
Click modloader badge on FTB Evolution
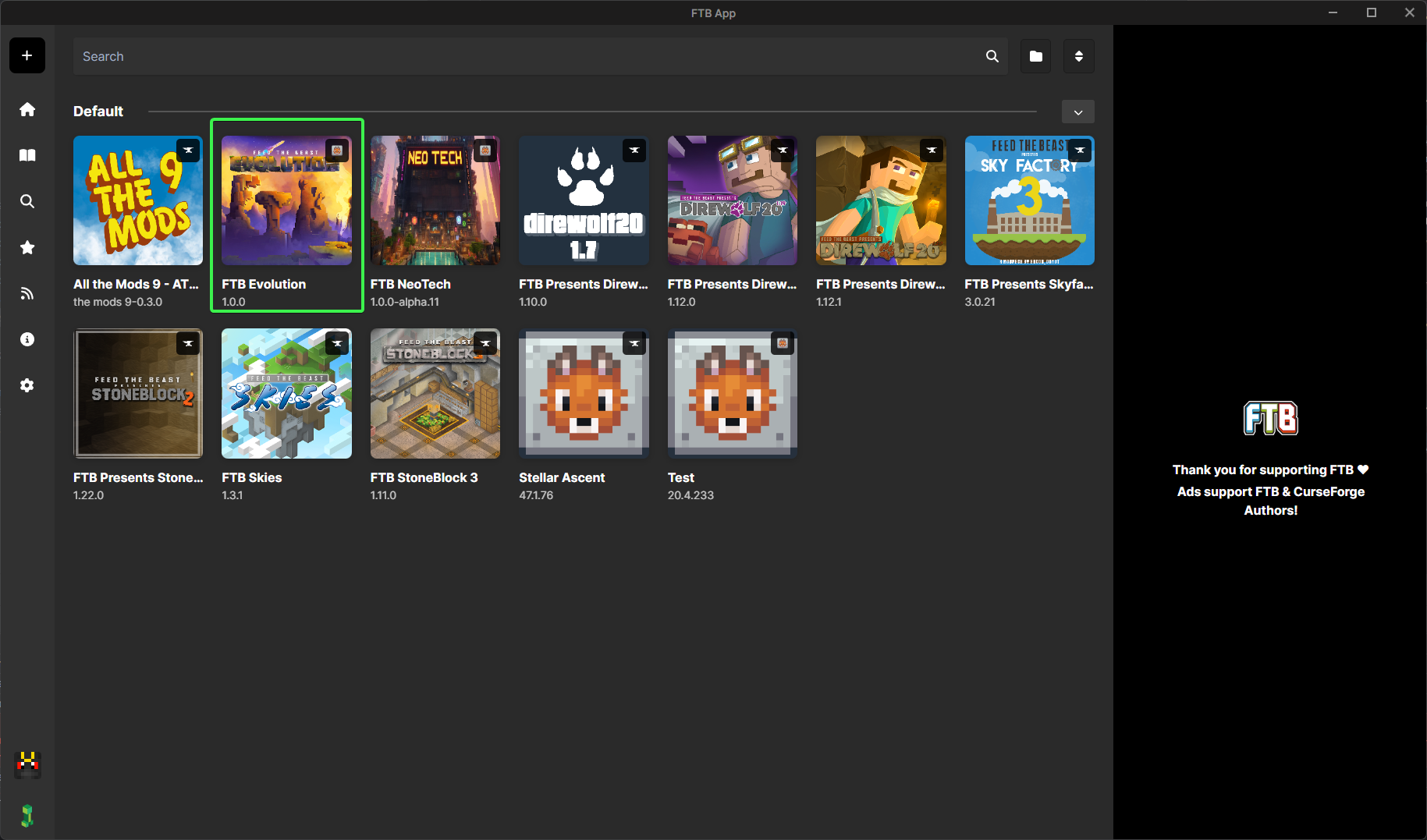(337, 150)
